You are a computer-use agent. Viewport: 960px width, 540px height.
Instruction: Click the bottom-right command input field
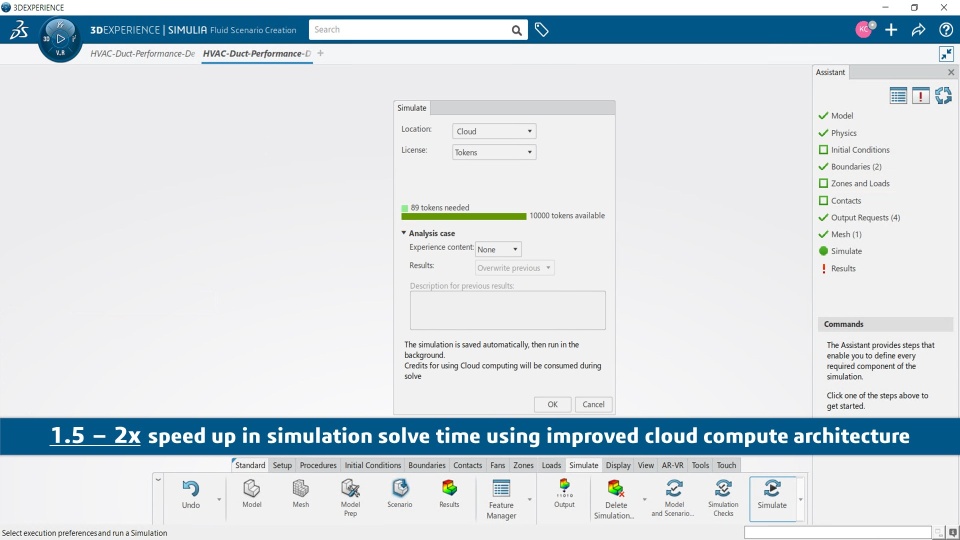[837, 533]
